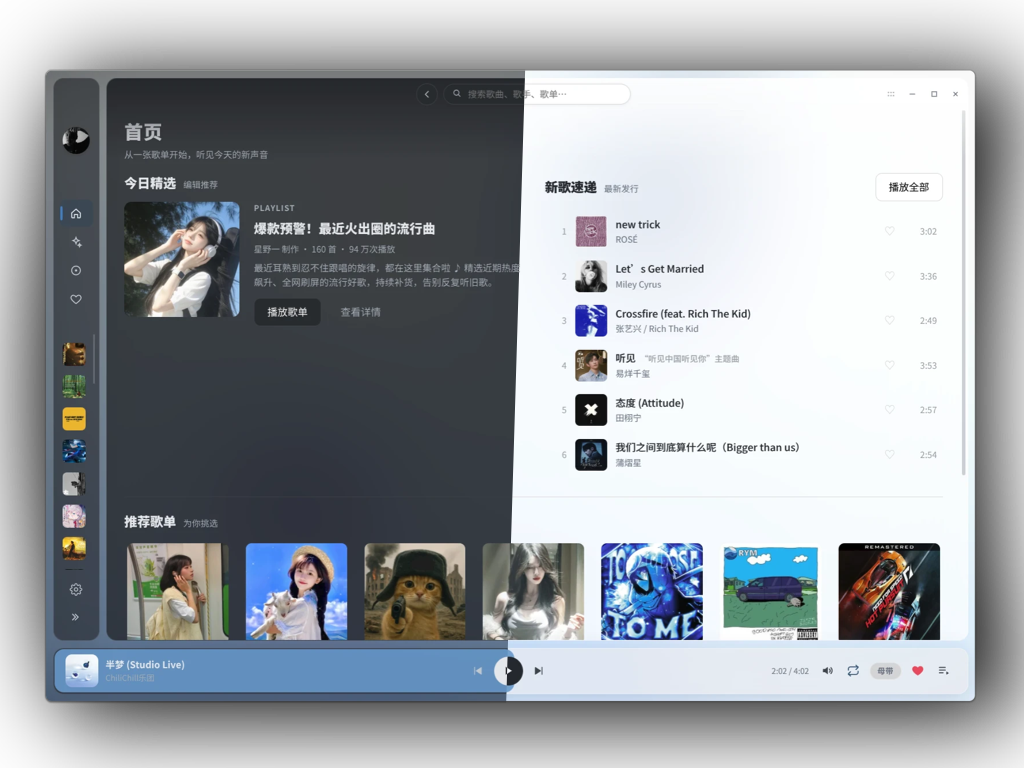Play the song 听见
Viewport: 1024px width, 768px height.
point(625,359)
